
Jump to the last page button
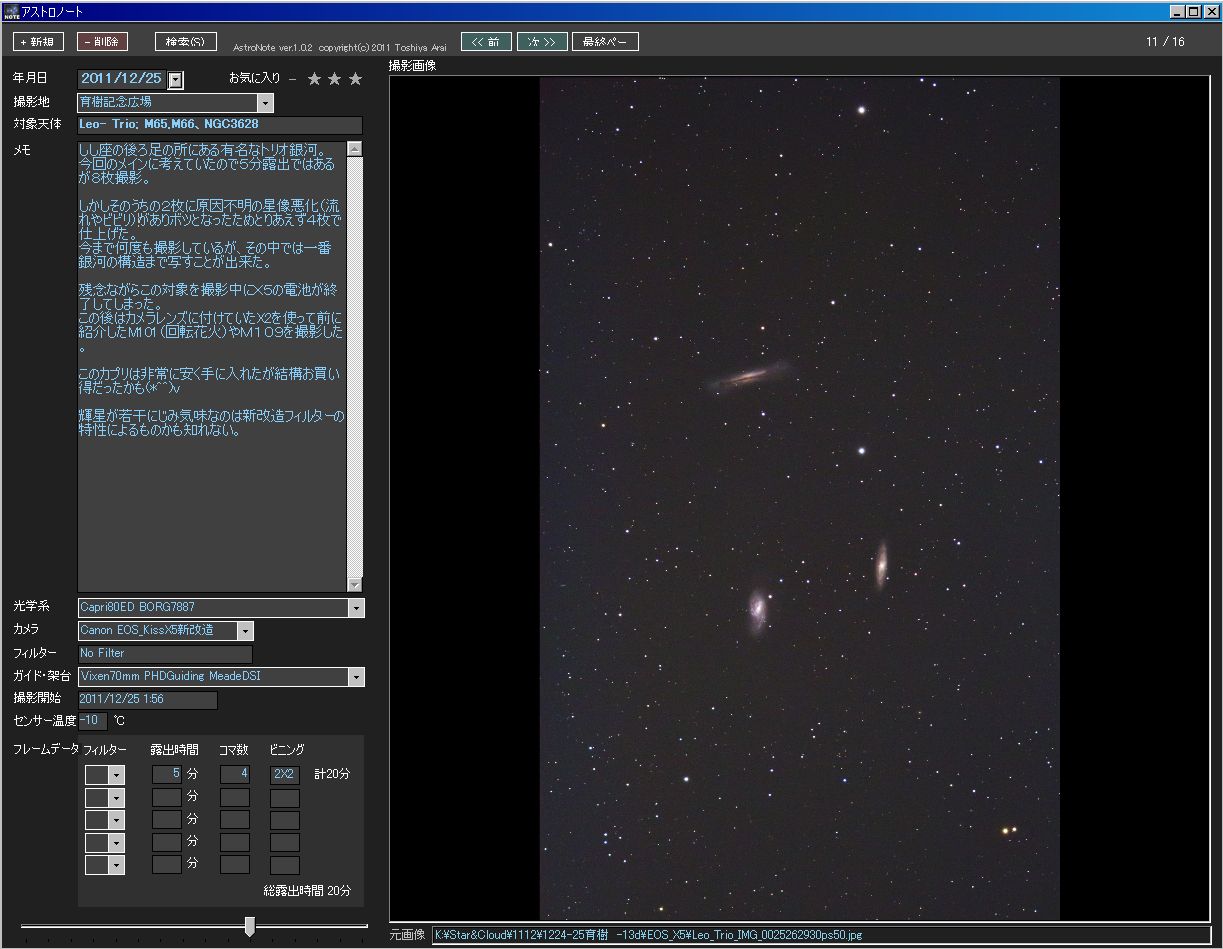607,42
